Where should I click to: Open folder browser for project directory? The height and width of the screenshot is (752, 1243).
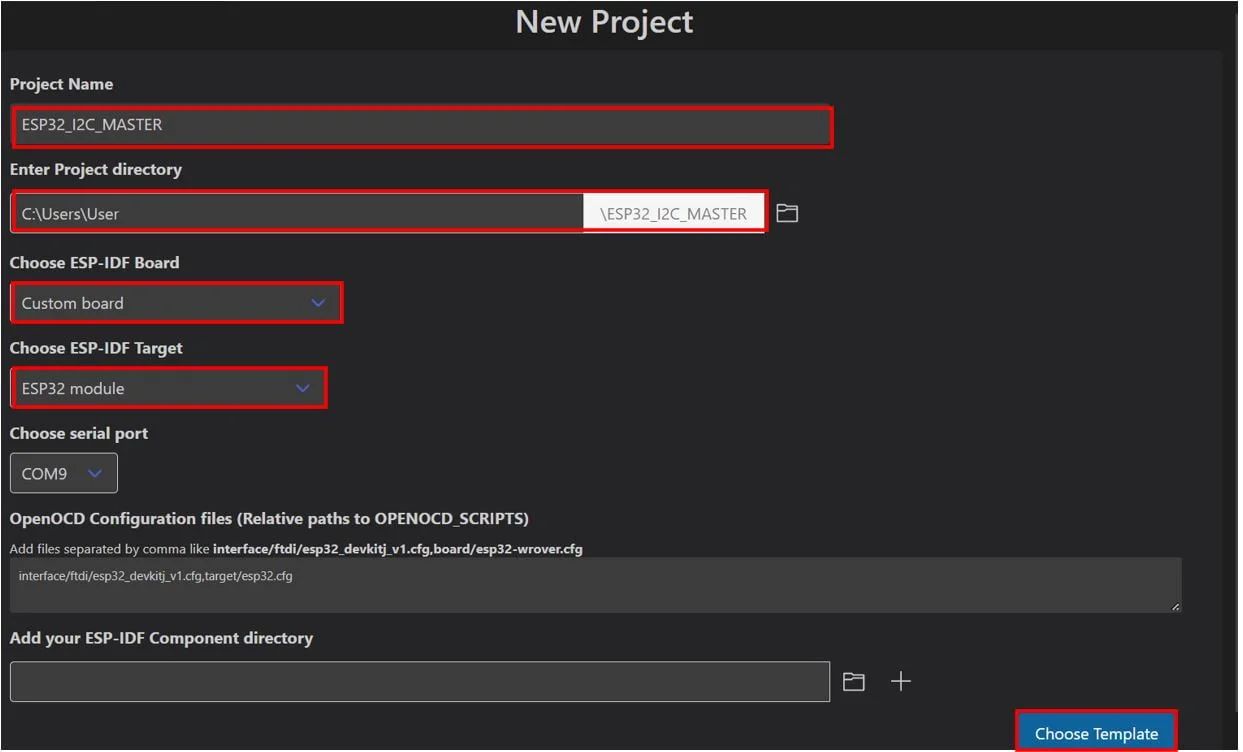[787, 213]
